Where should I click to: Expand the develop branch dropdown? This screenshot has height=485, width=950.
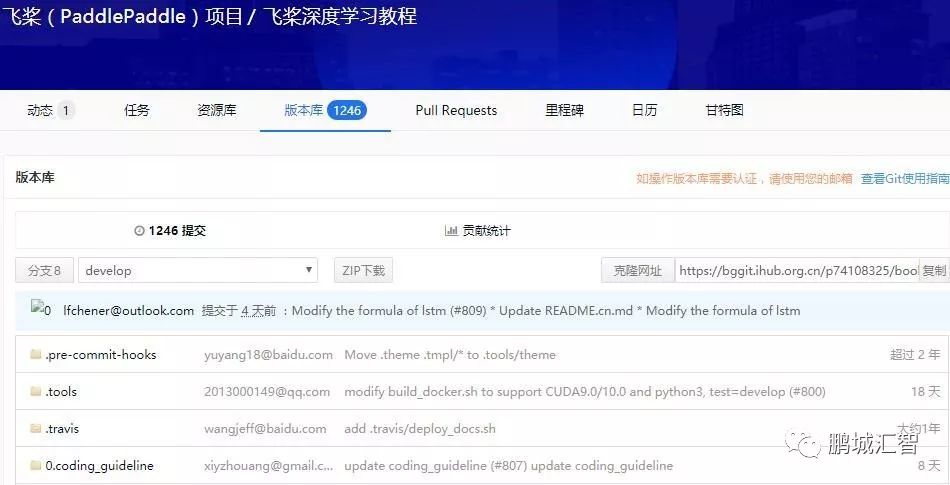pos(198,271)
